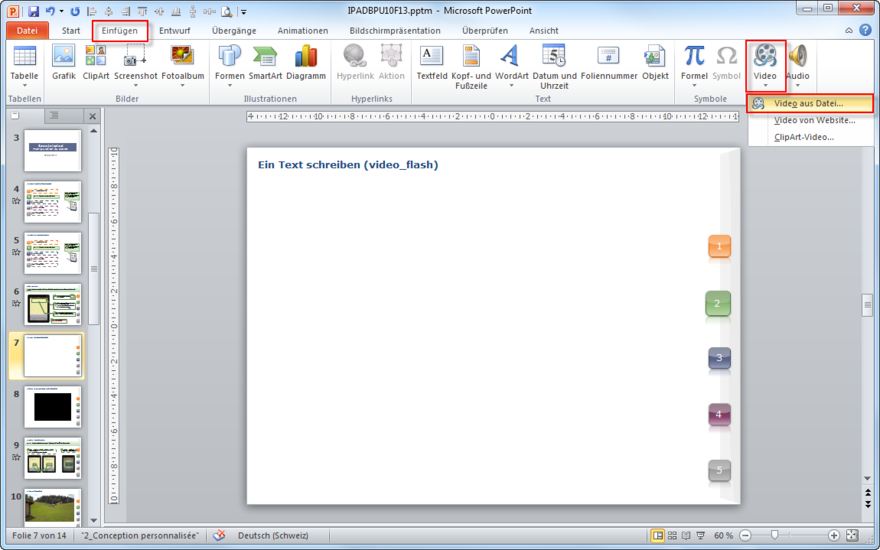Expand the Formen shapes dropdown

[x=229, y=86]
